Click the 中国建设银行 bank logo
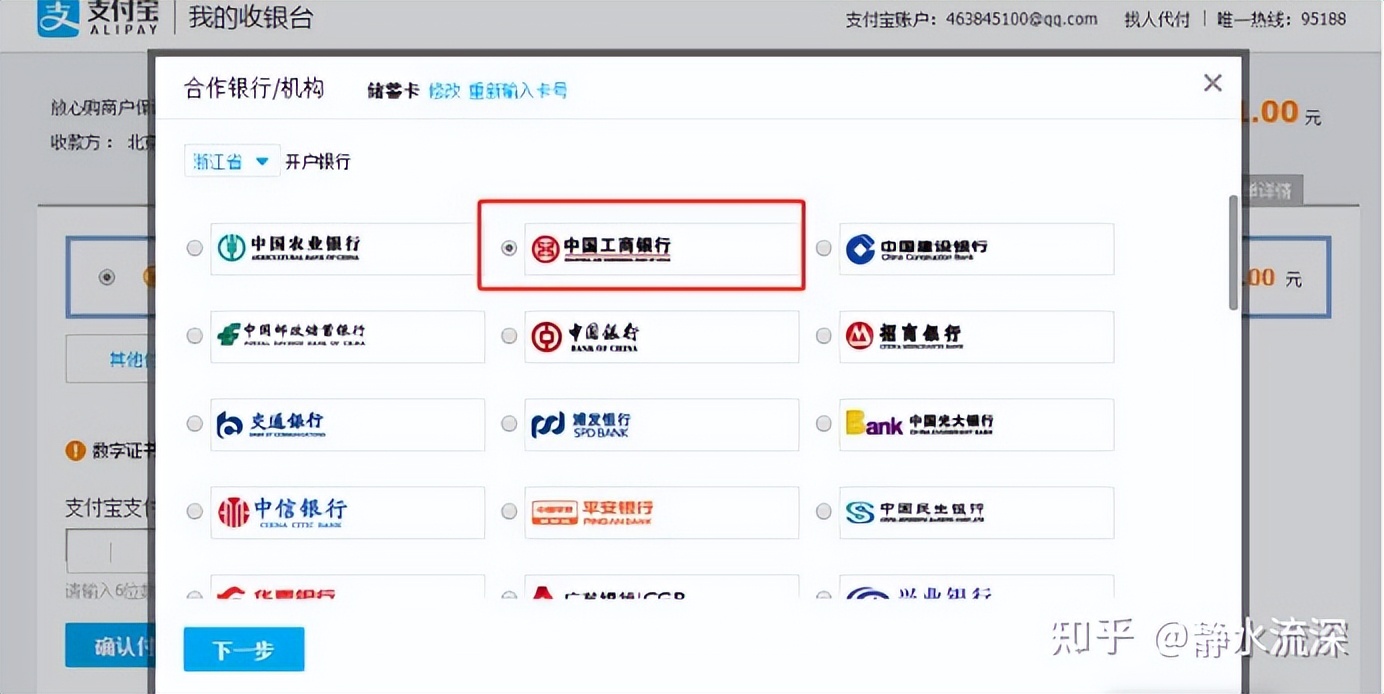This screenshot has height=694, width=1384. point(919,247)
